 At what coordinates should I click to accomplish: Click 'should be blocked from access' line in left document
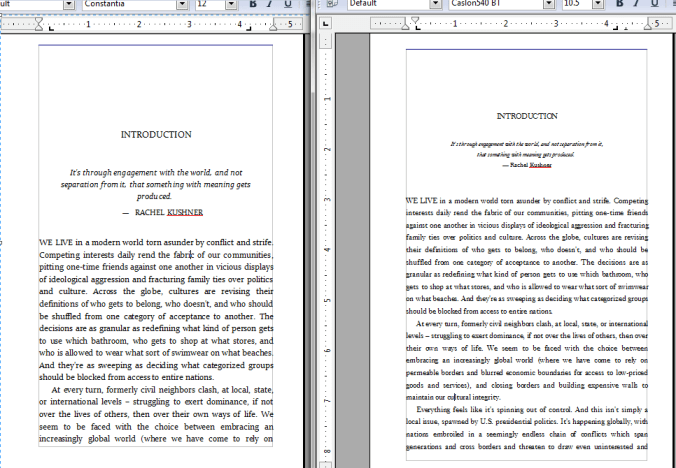[126, 378]
